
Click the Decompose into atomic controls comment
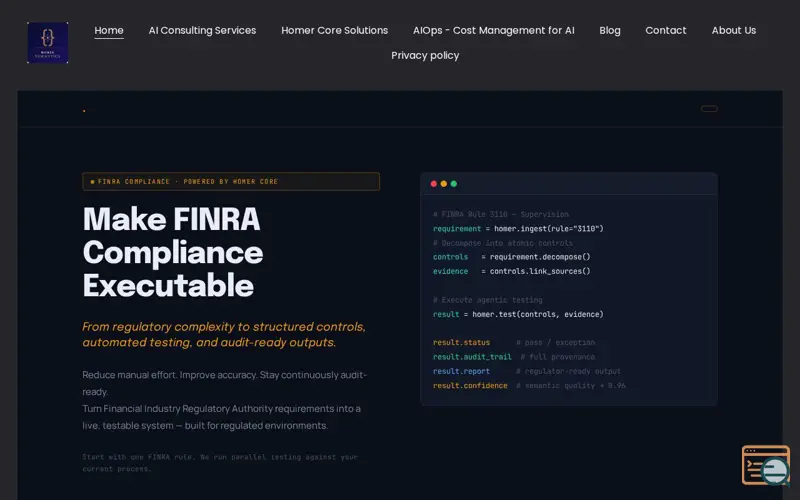coord(503,243)
